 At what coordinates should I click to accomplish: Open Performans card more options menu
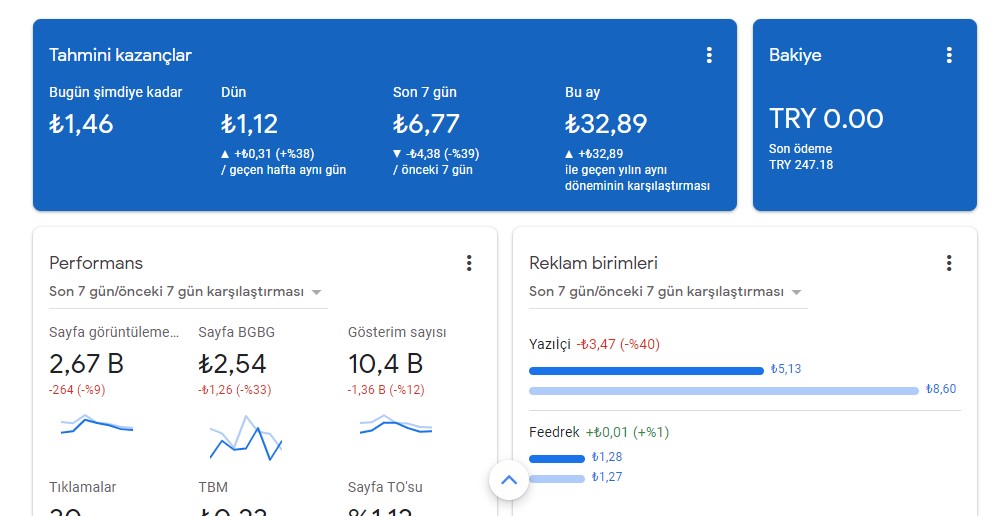[469, 263]
